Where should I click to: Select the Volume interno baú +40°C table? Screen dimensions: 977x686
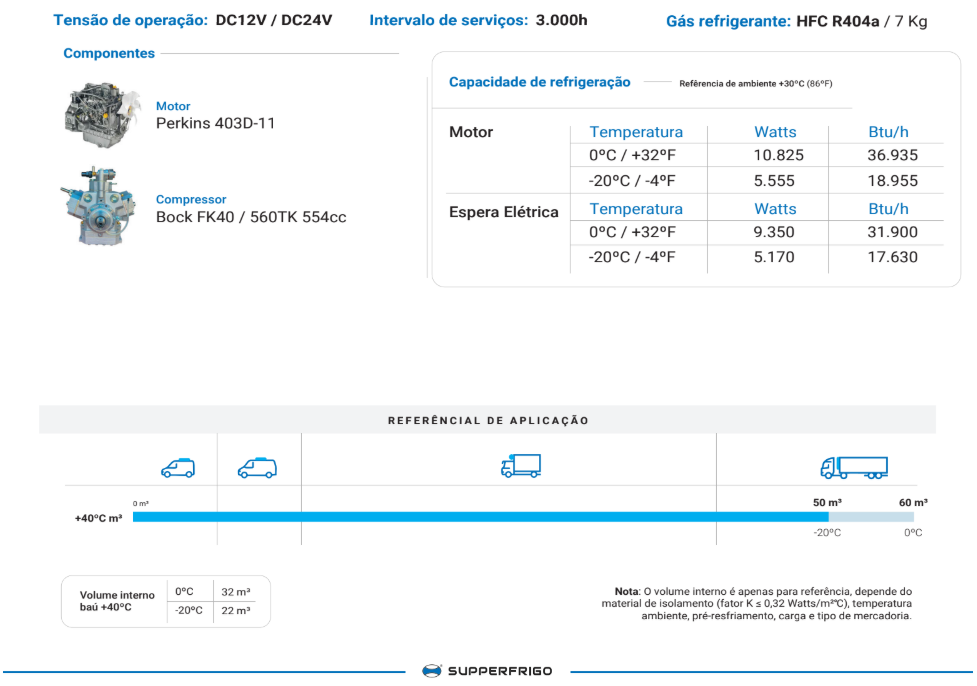point(167,600)
